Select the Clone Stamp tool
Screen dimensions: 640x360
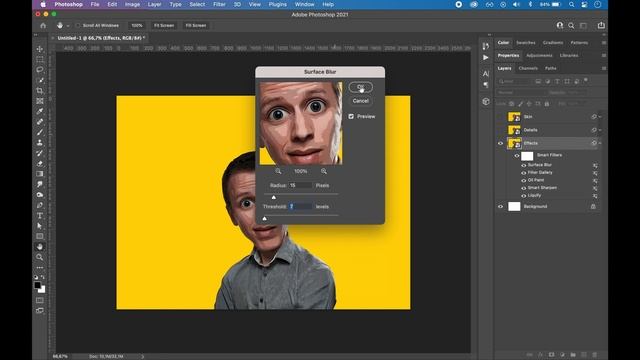40,142
